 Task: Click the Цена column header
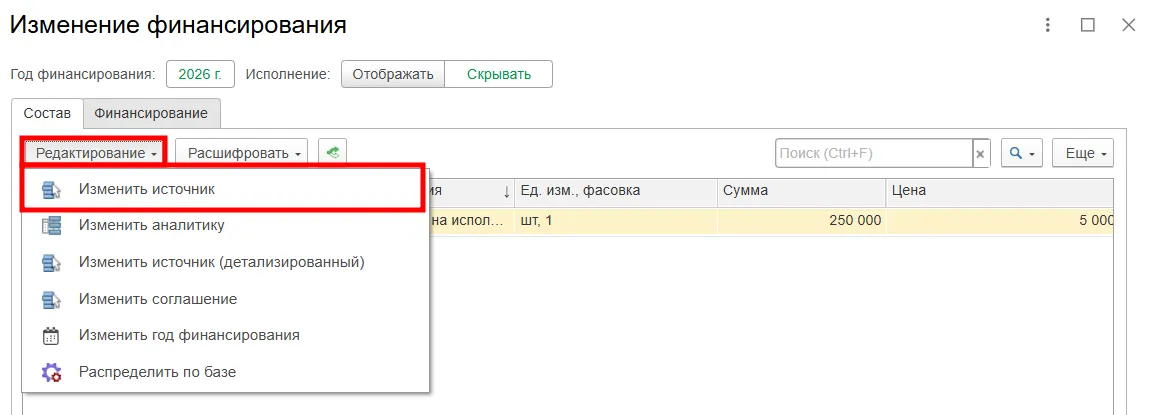pos(999,191)
